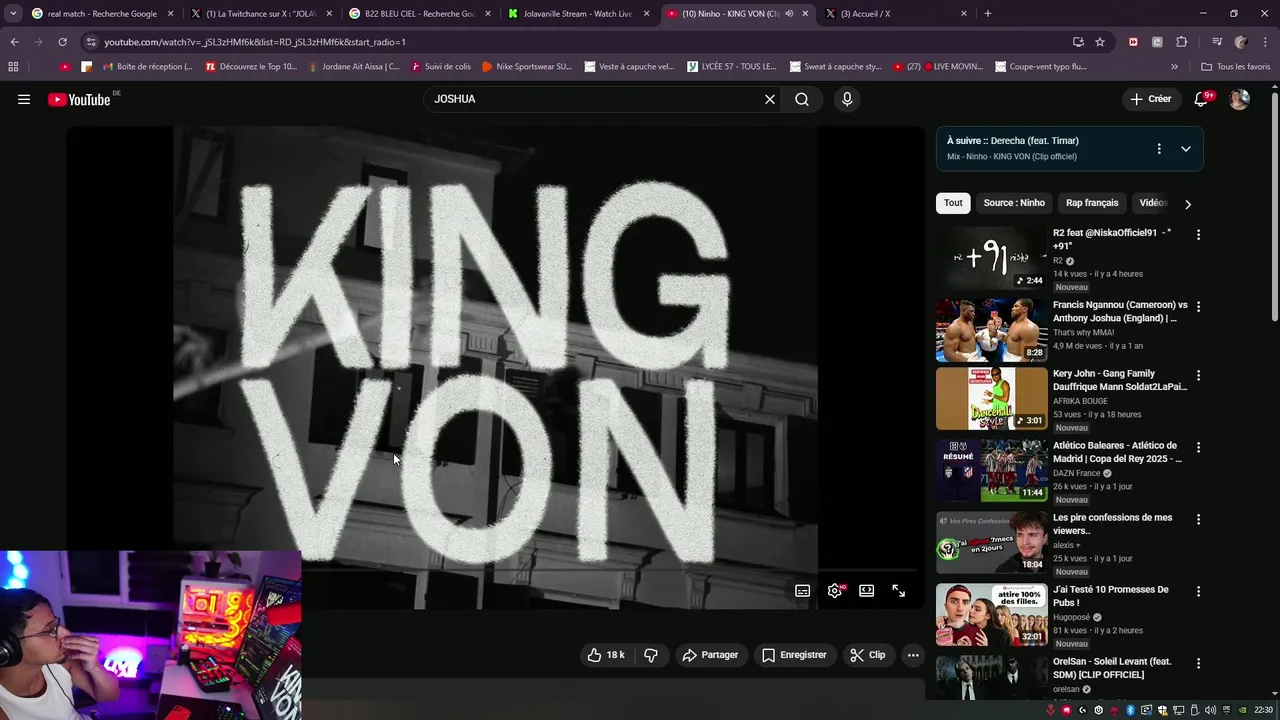
Task: Go back to the previous page
Action: click(14, 42)
